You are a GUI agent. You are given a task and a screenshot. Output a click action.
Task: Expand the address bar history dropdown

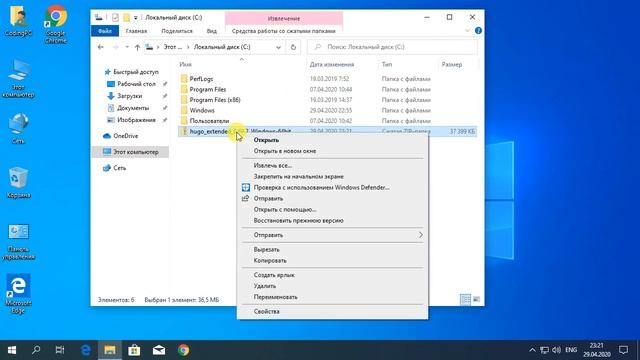[278, 47]
